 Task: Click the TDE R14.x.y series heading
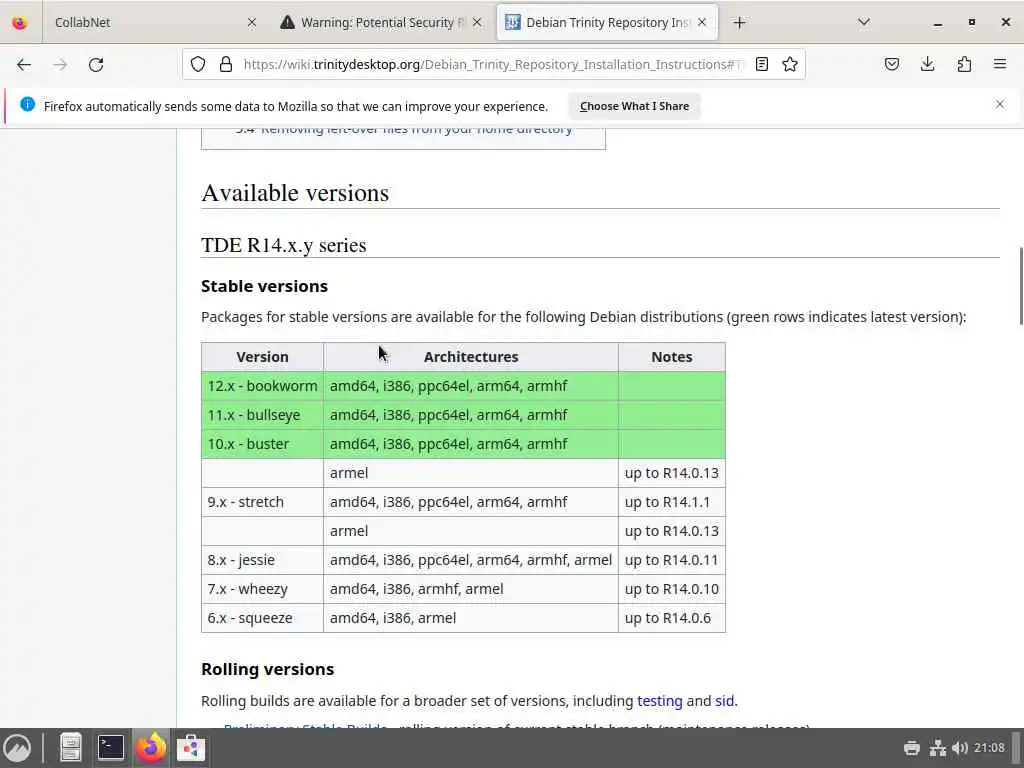coord(283,245)
